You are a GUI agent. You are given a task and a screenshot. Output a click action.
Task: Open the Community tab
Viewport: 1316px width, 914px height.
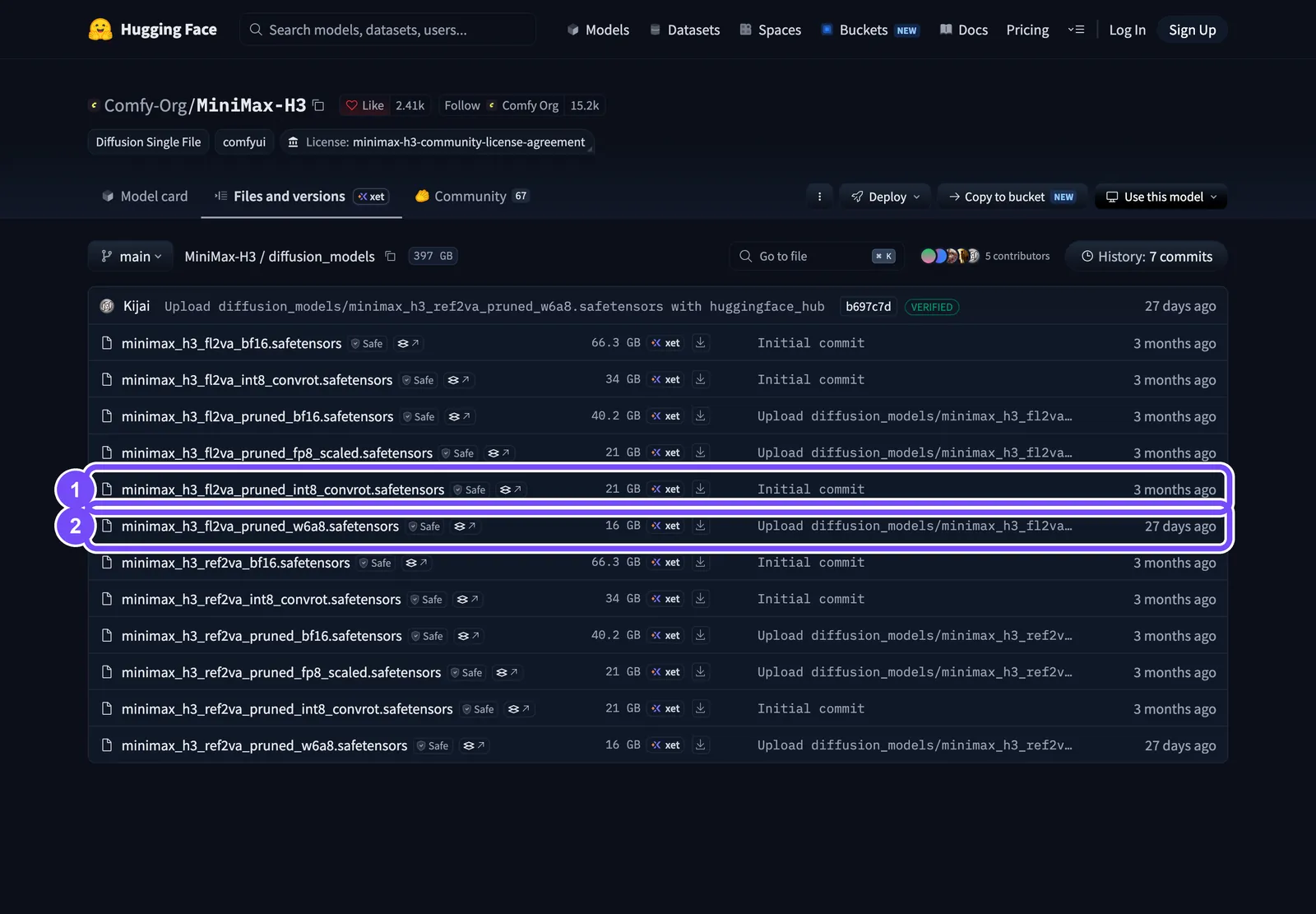point(472,196)
